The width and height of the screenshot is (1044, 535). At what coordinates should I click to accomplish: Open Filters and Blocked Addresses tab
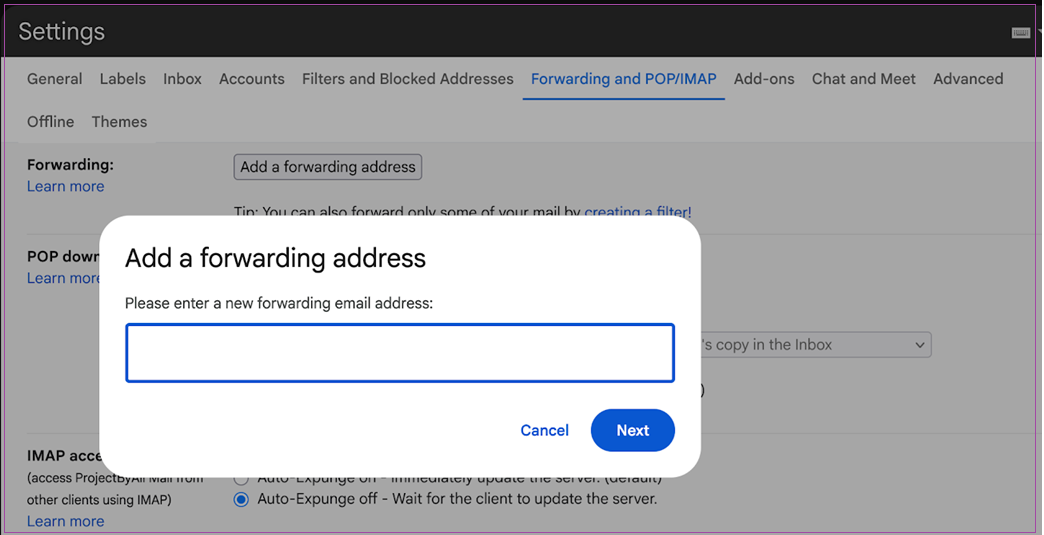click(407, 79)
